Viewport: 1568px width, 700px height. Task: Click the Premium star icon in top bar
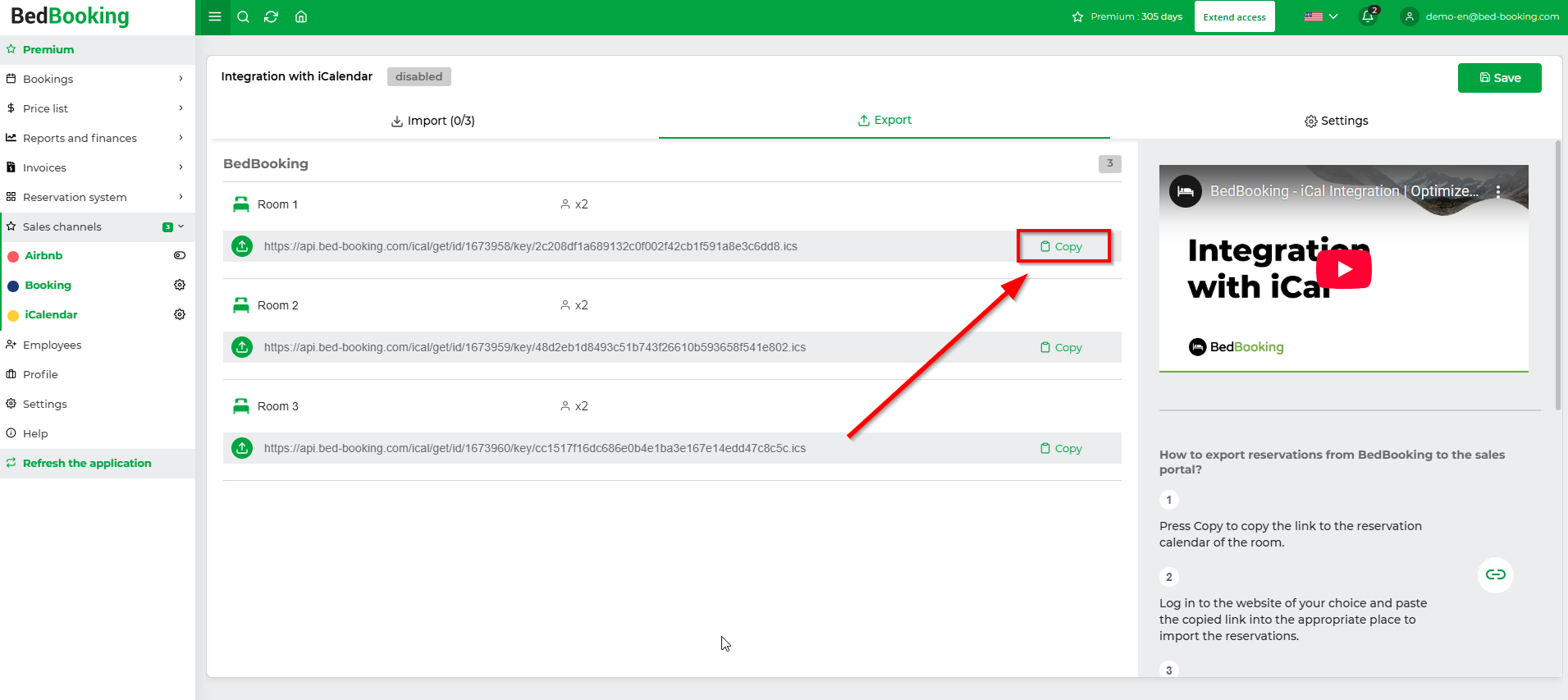tap(1077, 16)
